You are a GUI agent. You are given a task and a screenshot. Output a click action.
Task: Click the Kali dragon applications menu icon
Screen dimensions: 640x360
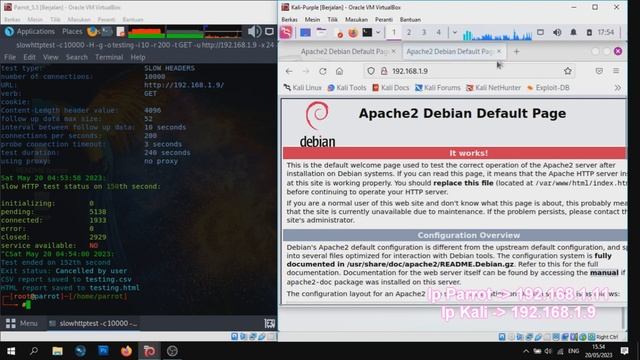(x=286, y=32)
